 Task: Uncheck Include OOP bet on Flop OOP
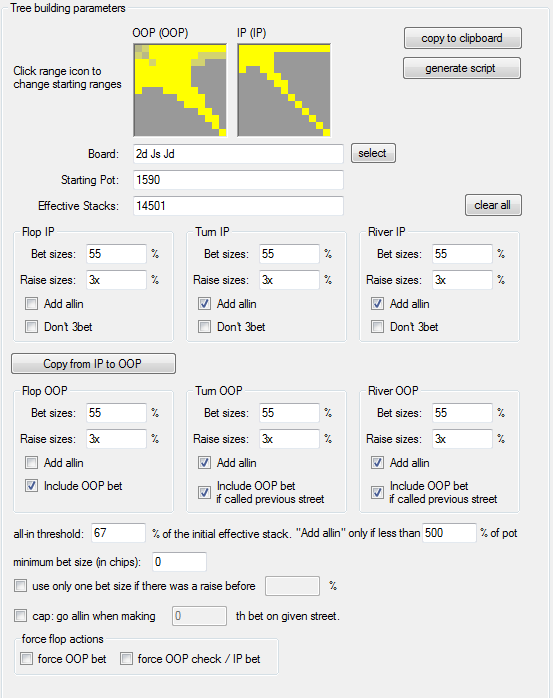[31, 486]
